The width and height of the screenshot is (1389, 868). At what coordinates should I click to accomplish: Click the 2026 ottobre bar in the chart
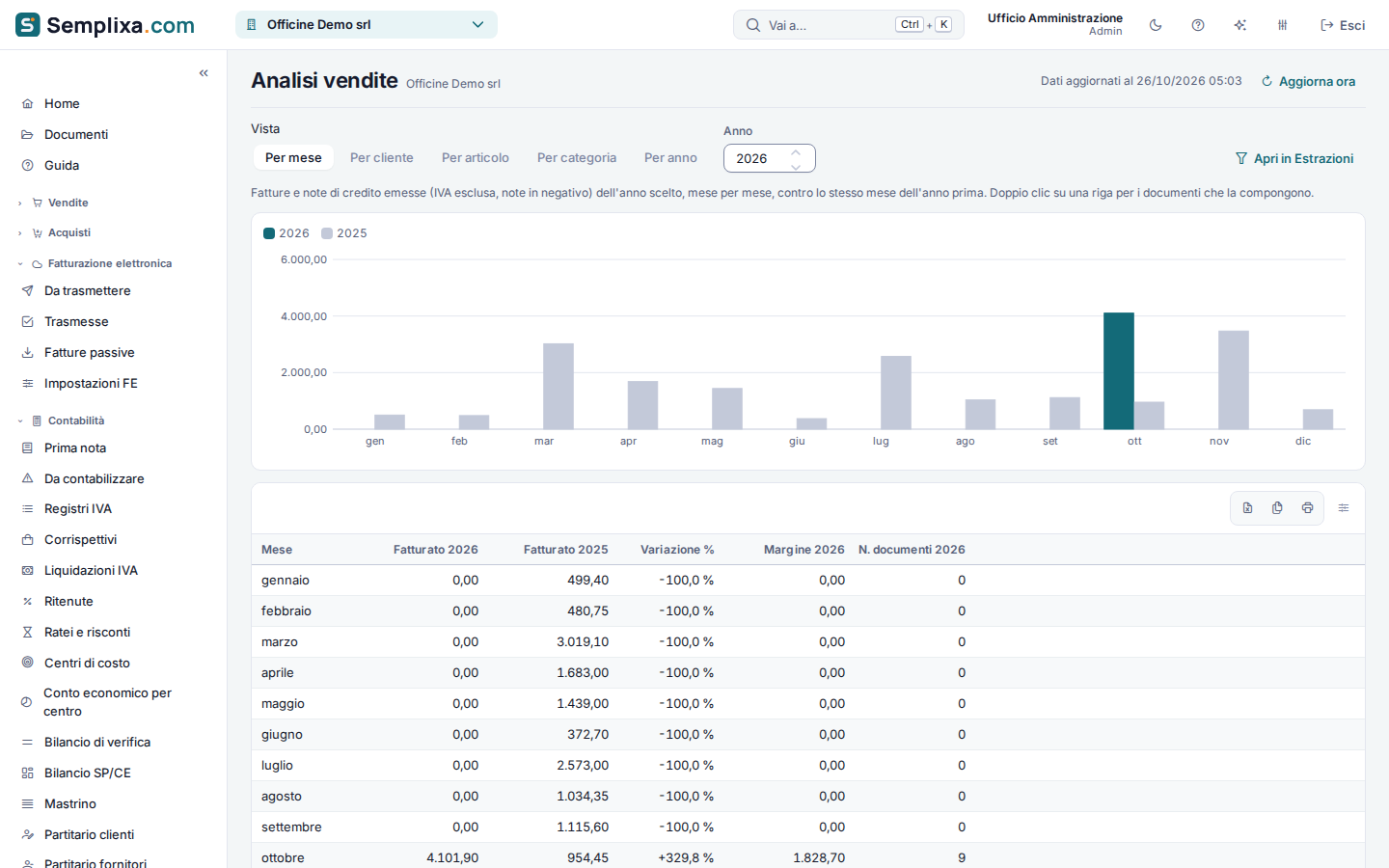(x=1119, y=371)
